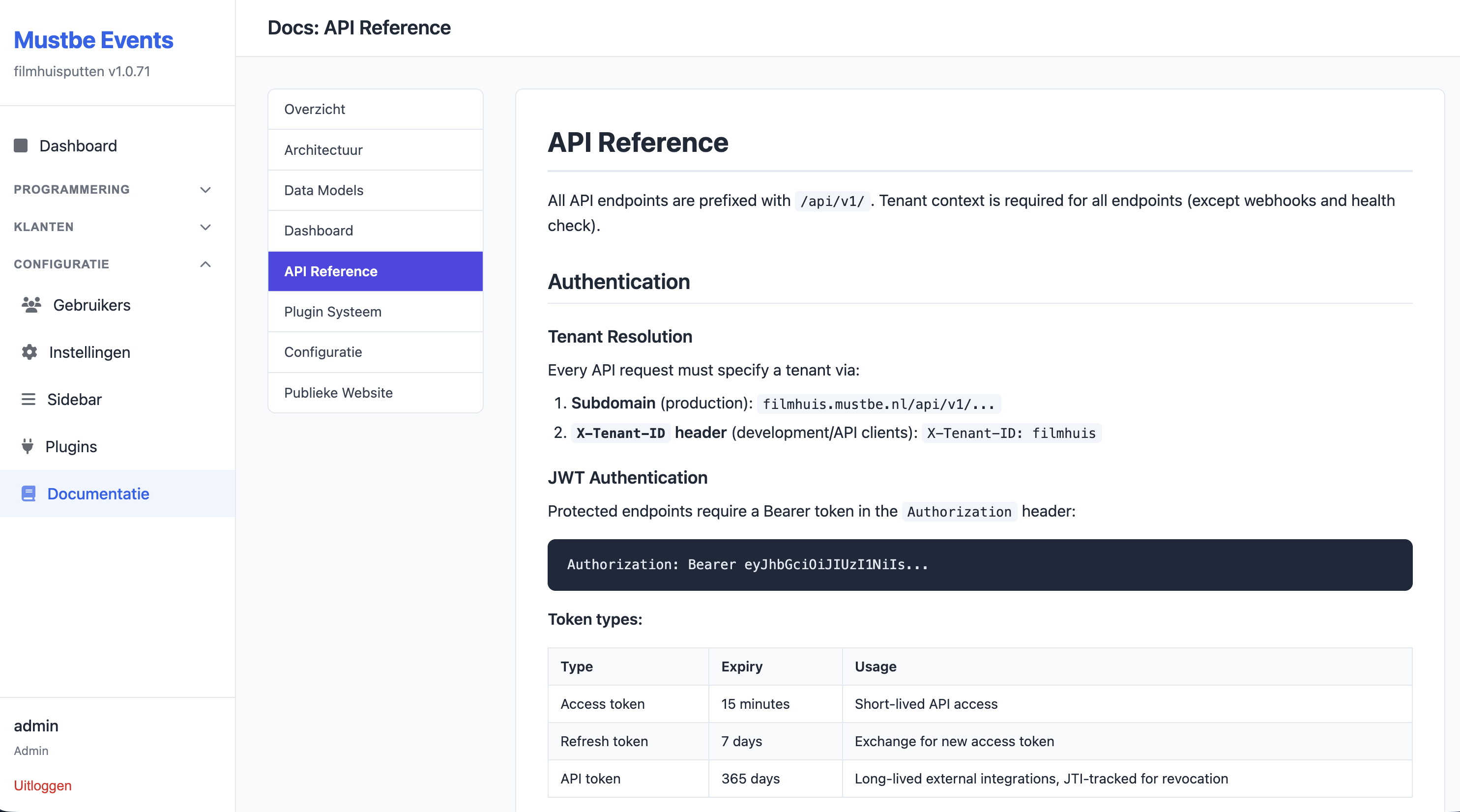This screenshot has width=1460, height=812.
Task: Click the Refresh token table cell
Action: click(628, 741)
